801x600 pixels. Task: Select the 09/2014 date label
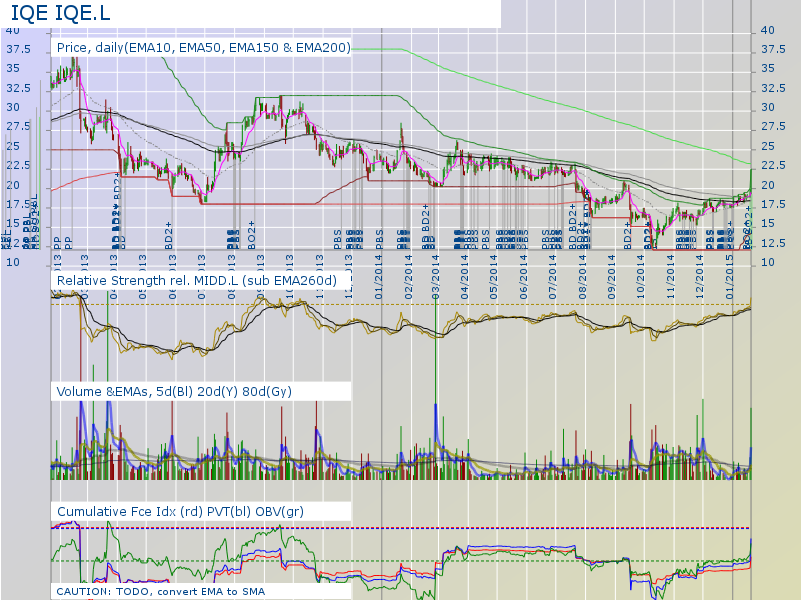[x=611, y=277]
